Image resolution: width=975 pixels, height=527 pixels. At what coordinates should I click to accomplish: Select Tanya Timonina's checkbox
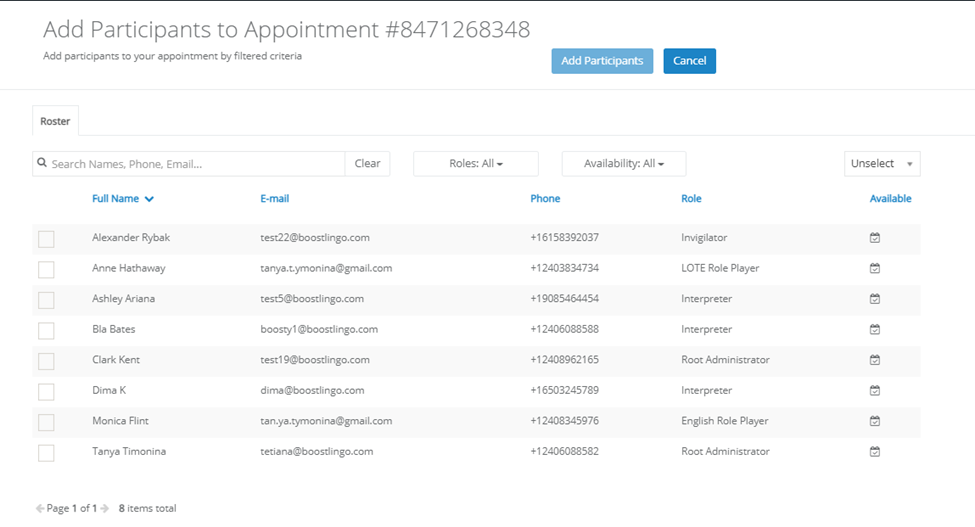[x=46, y=453]
